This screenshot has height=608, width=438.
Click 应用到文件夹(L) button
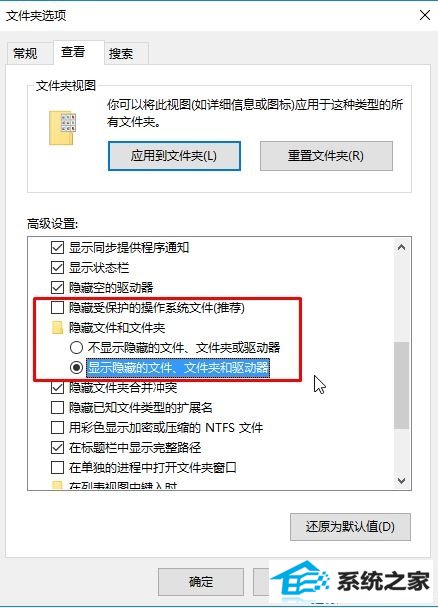pyautogui.click(x=174, y=156)
